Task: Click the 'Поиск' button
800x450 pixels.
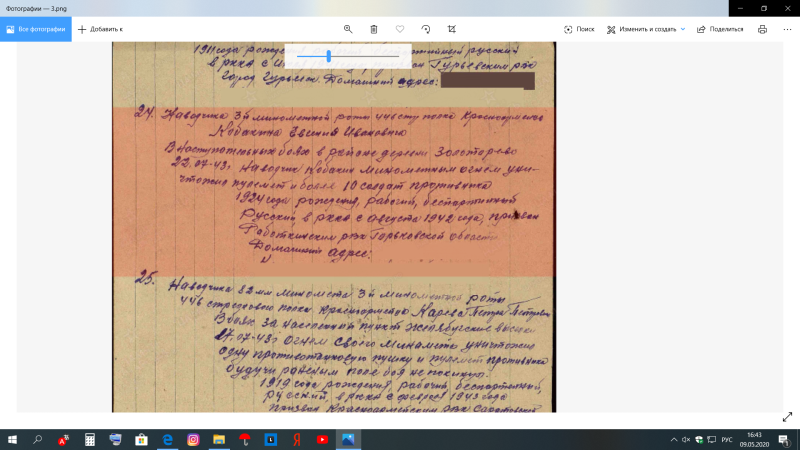Action: point(579,29)
